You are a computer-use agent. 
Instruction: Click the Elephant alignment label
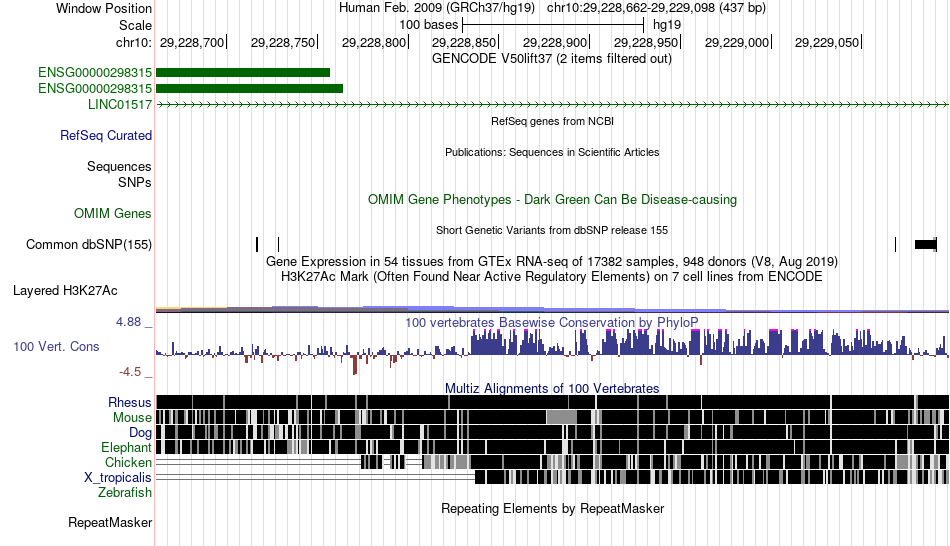[126, 448]
